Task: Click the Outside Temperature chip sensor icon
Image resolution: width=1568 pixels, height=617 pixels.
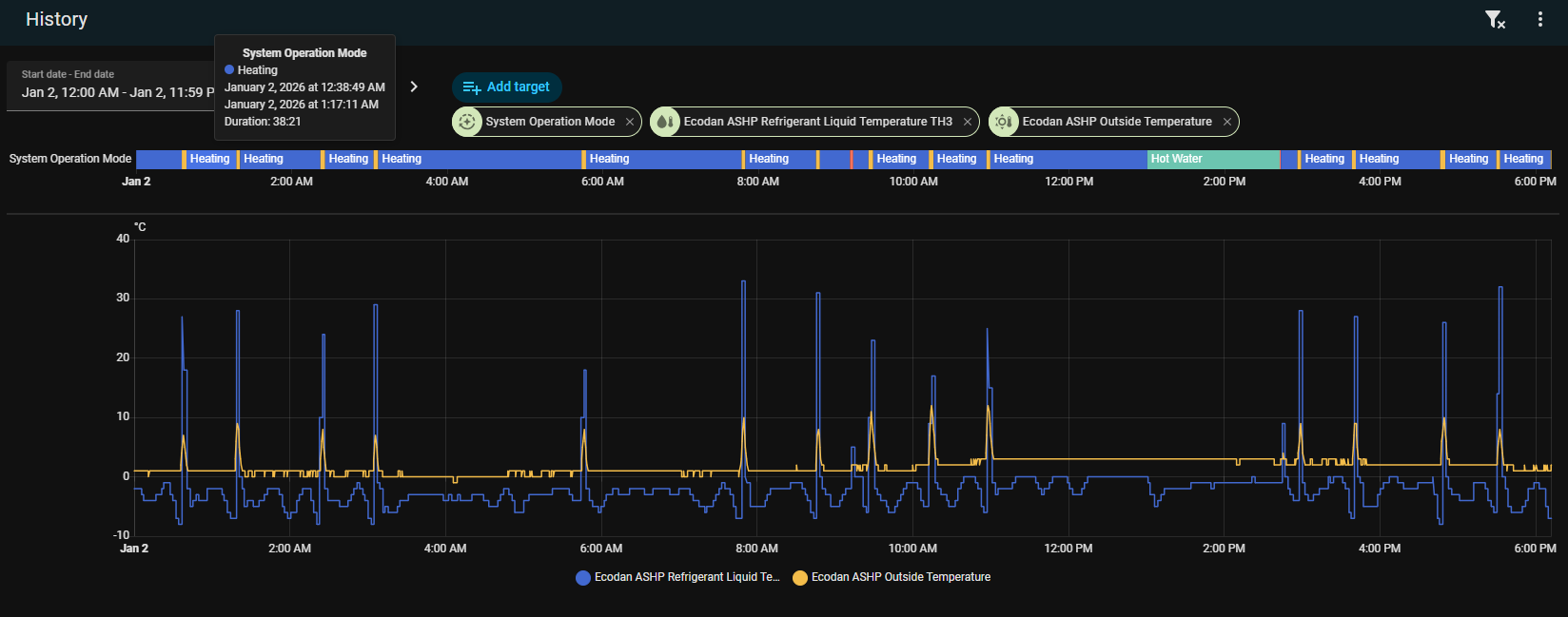Action: point(1004,122)
